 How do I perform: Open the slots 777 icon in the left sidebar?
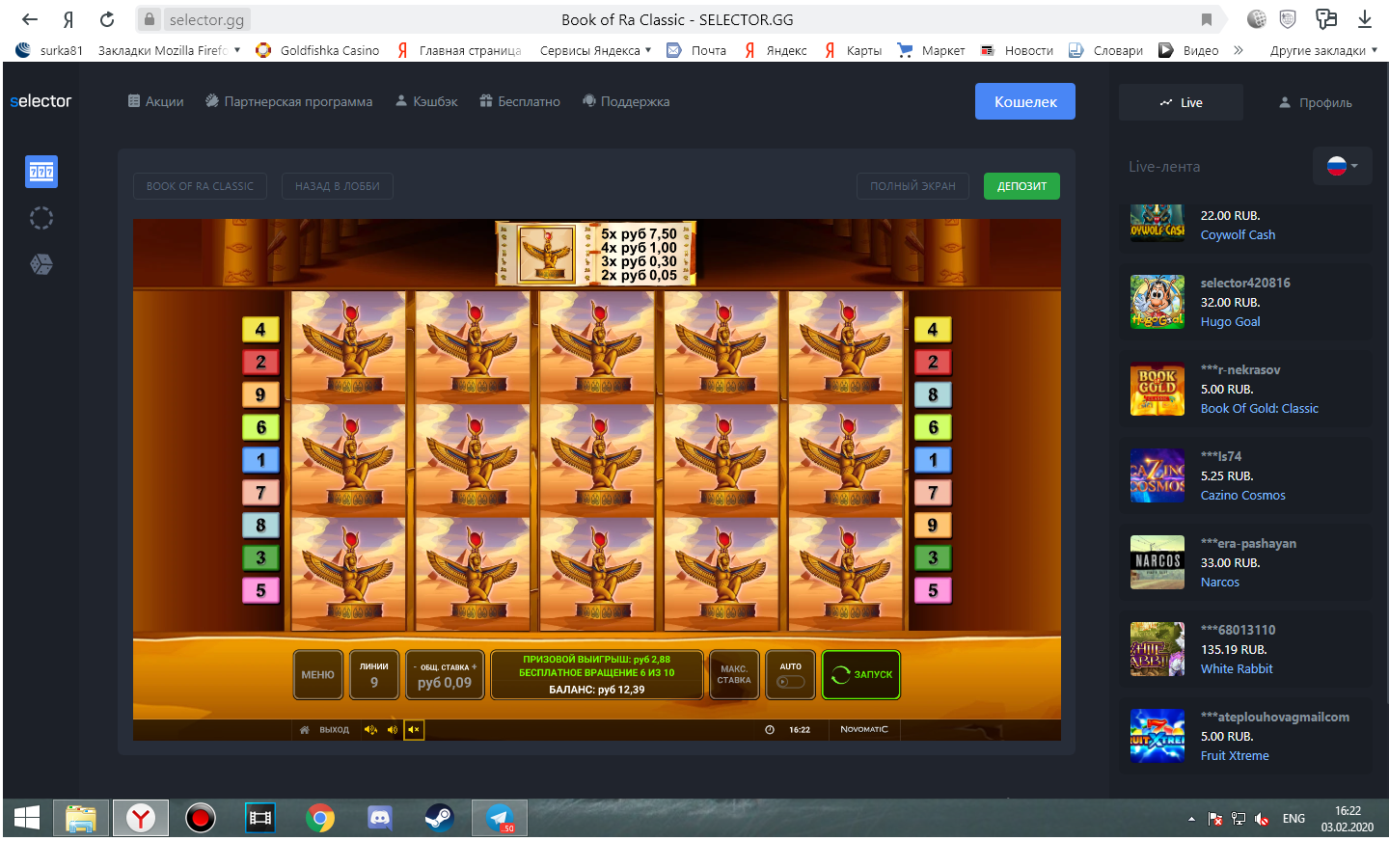click(41, 172)
